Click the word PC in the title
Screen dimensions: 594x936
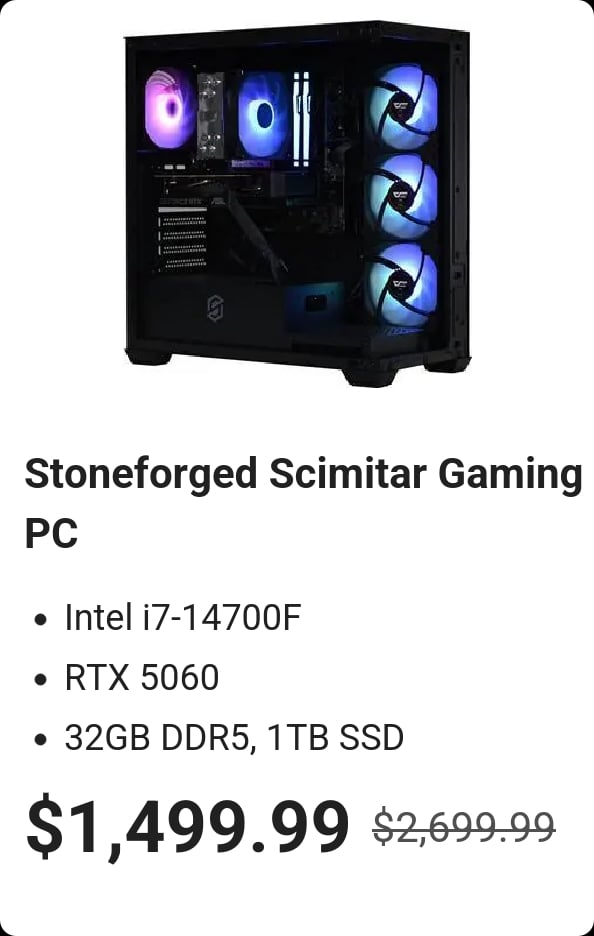pyautogui.click(x=51, y=532)
